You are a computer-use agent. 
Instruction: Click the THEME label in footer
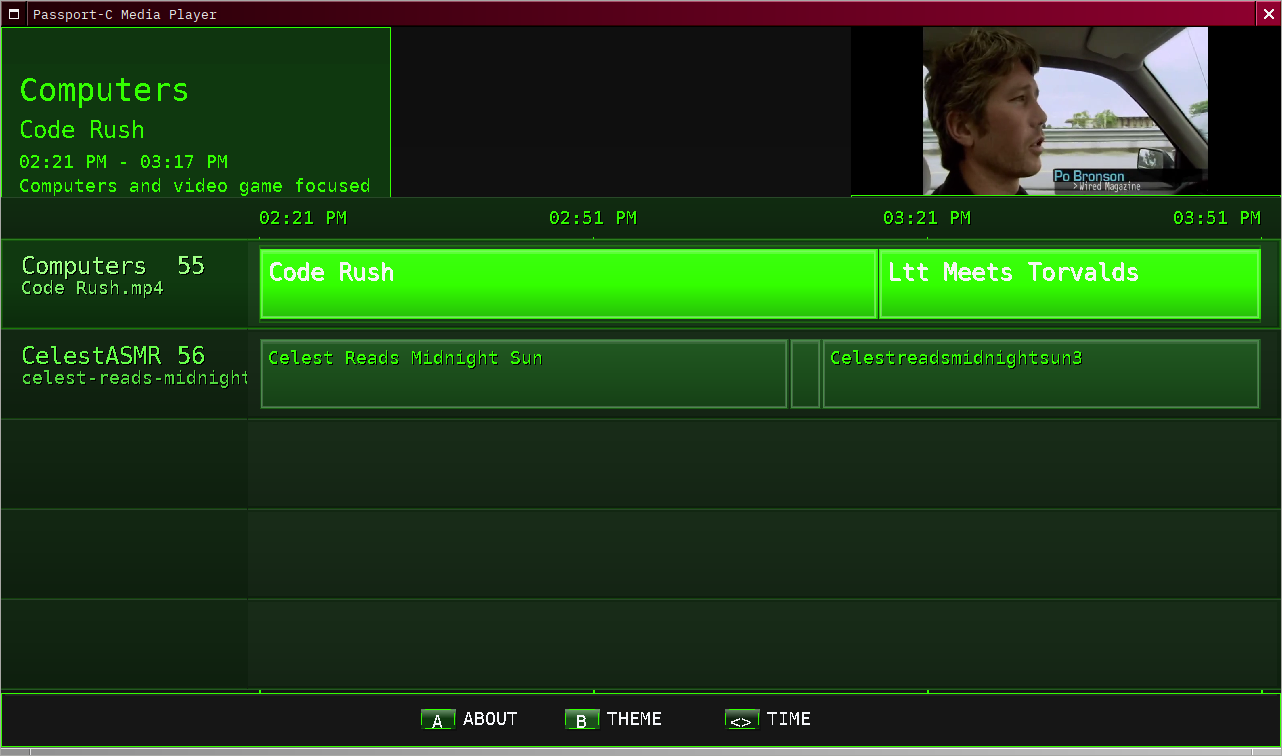point(634,719)
